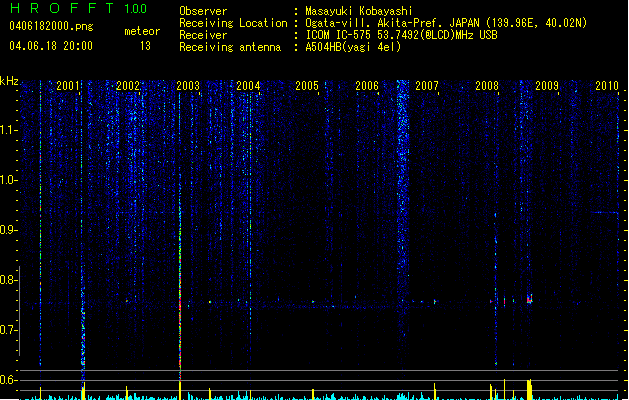Click the 2001 time axis label
The image size is (629, 400).
click(68, 85)
